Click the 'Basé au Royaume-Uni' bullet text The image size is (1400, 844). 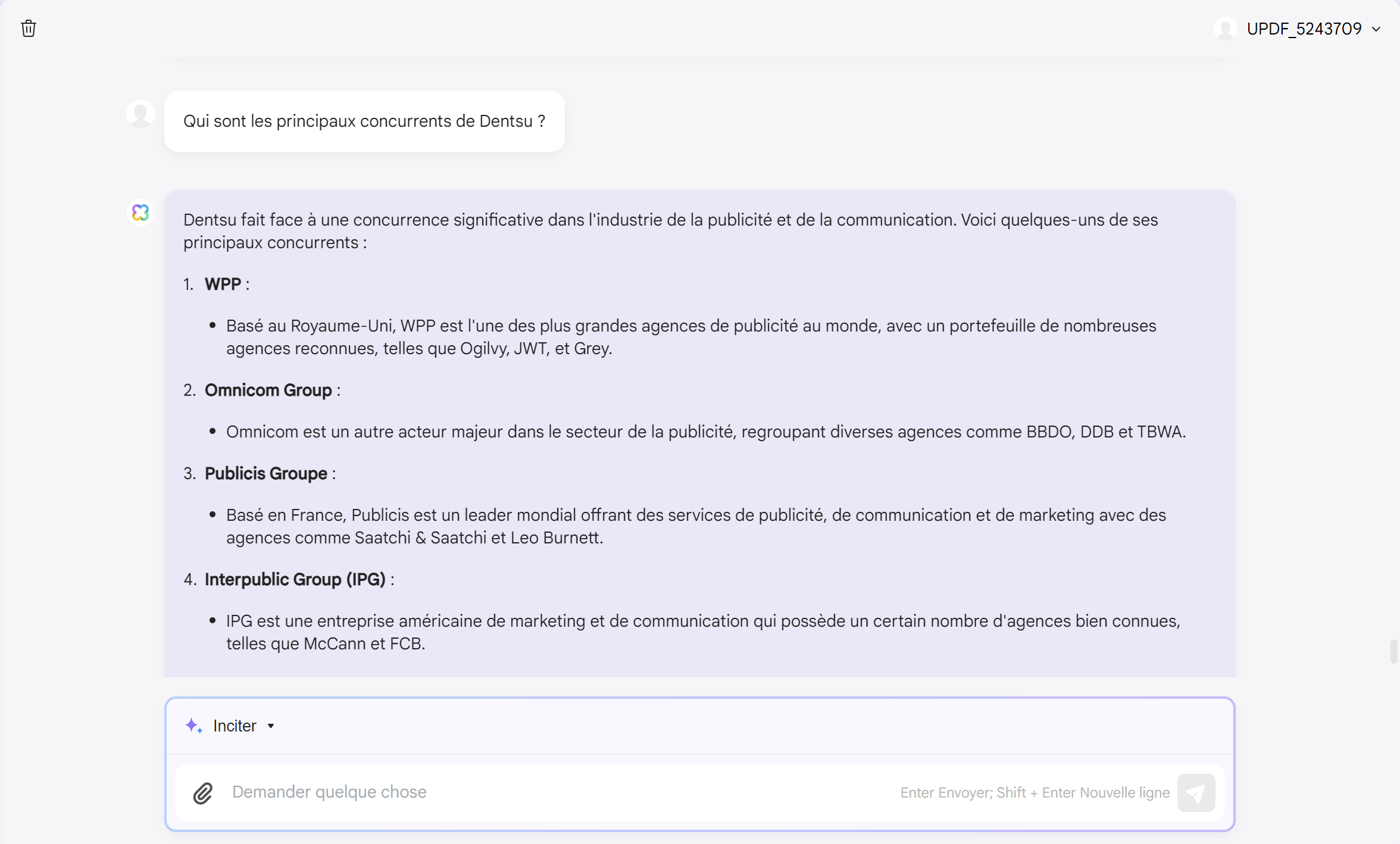(691, 337)
